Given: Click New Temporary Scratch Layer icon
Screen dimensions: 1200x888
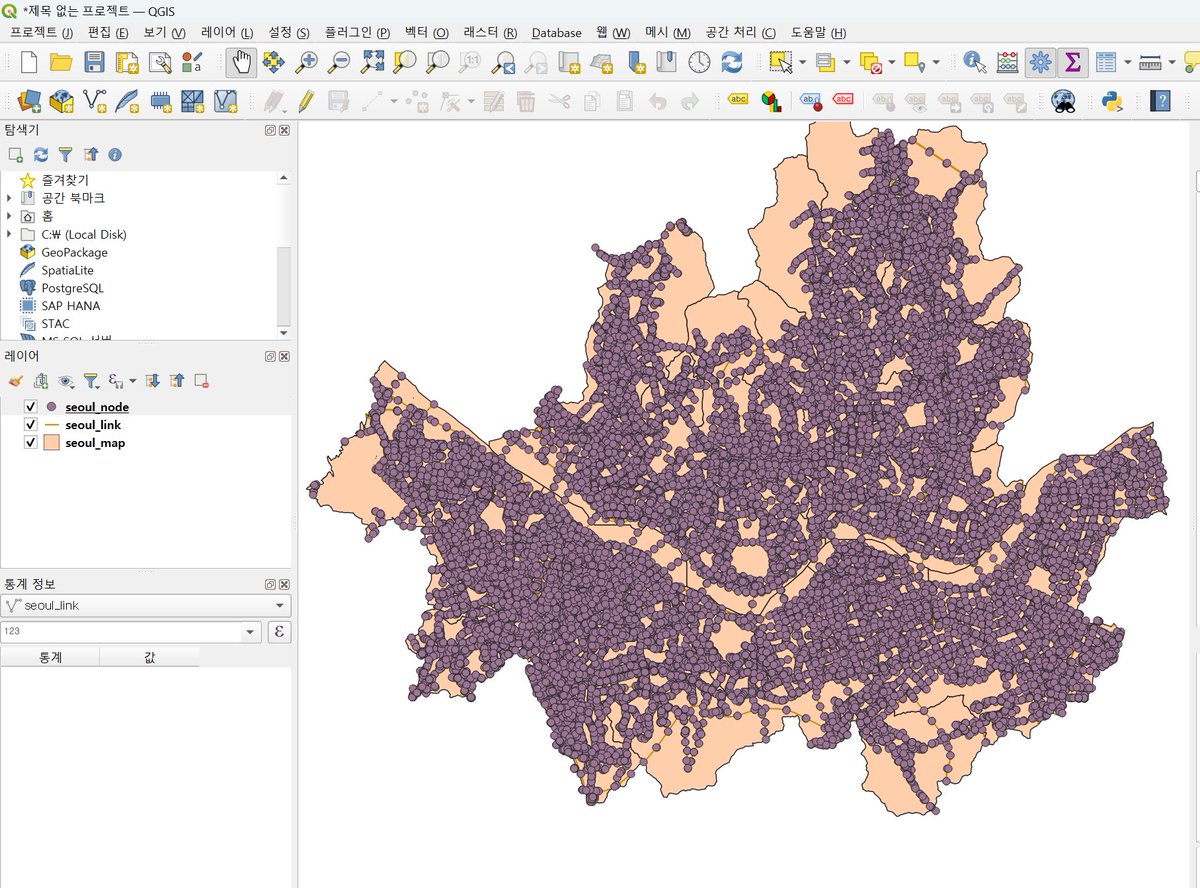Looking at the screenshot, I should (x=160, y=100).
